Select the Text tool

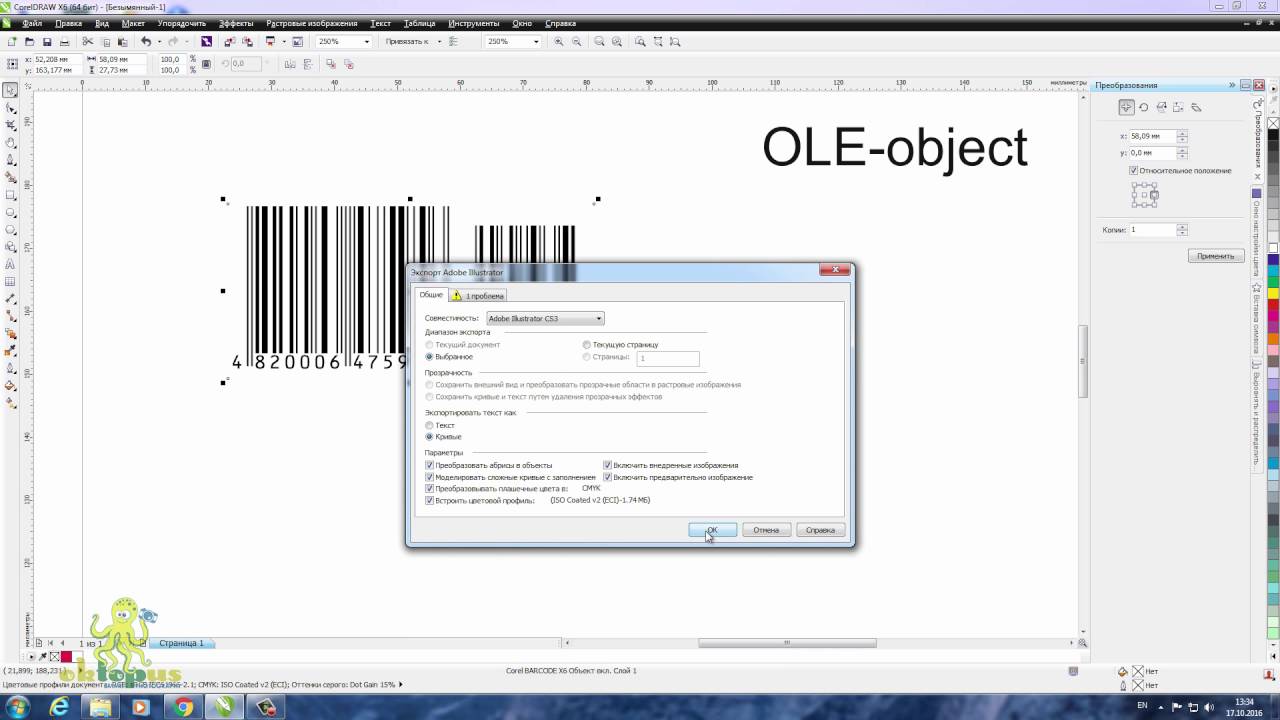11,265
